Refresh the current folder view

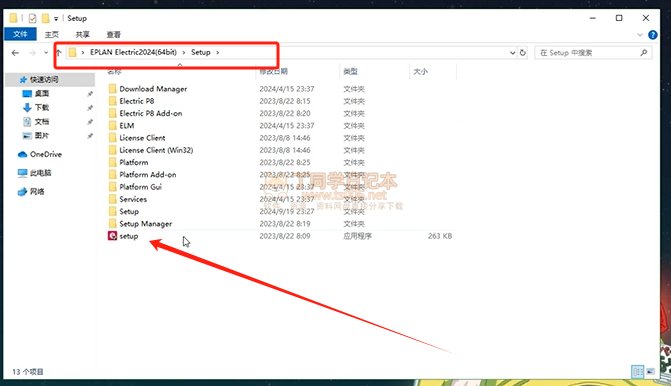point(523,53)
